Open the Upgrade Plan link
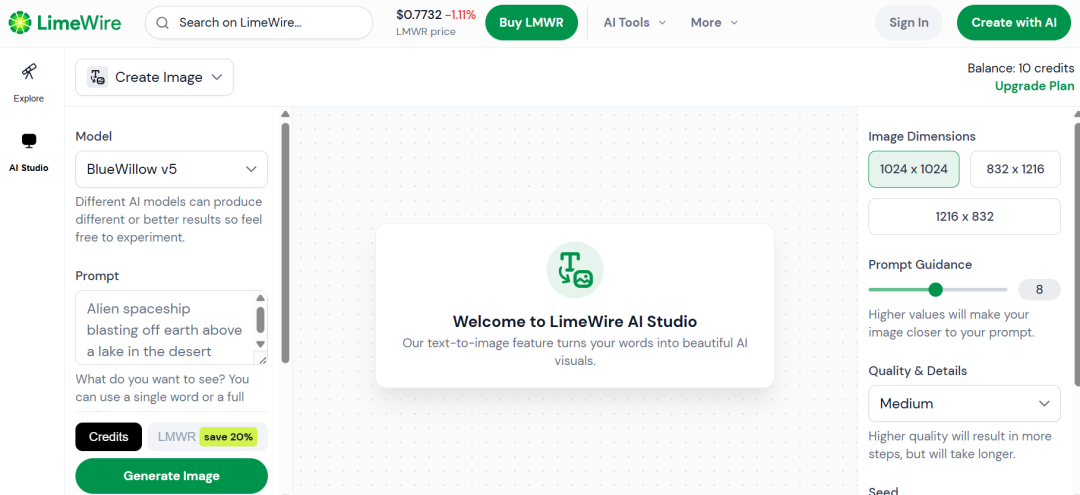This screenshot has height=495, width=1080. click(1035, 86)
